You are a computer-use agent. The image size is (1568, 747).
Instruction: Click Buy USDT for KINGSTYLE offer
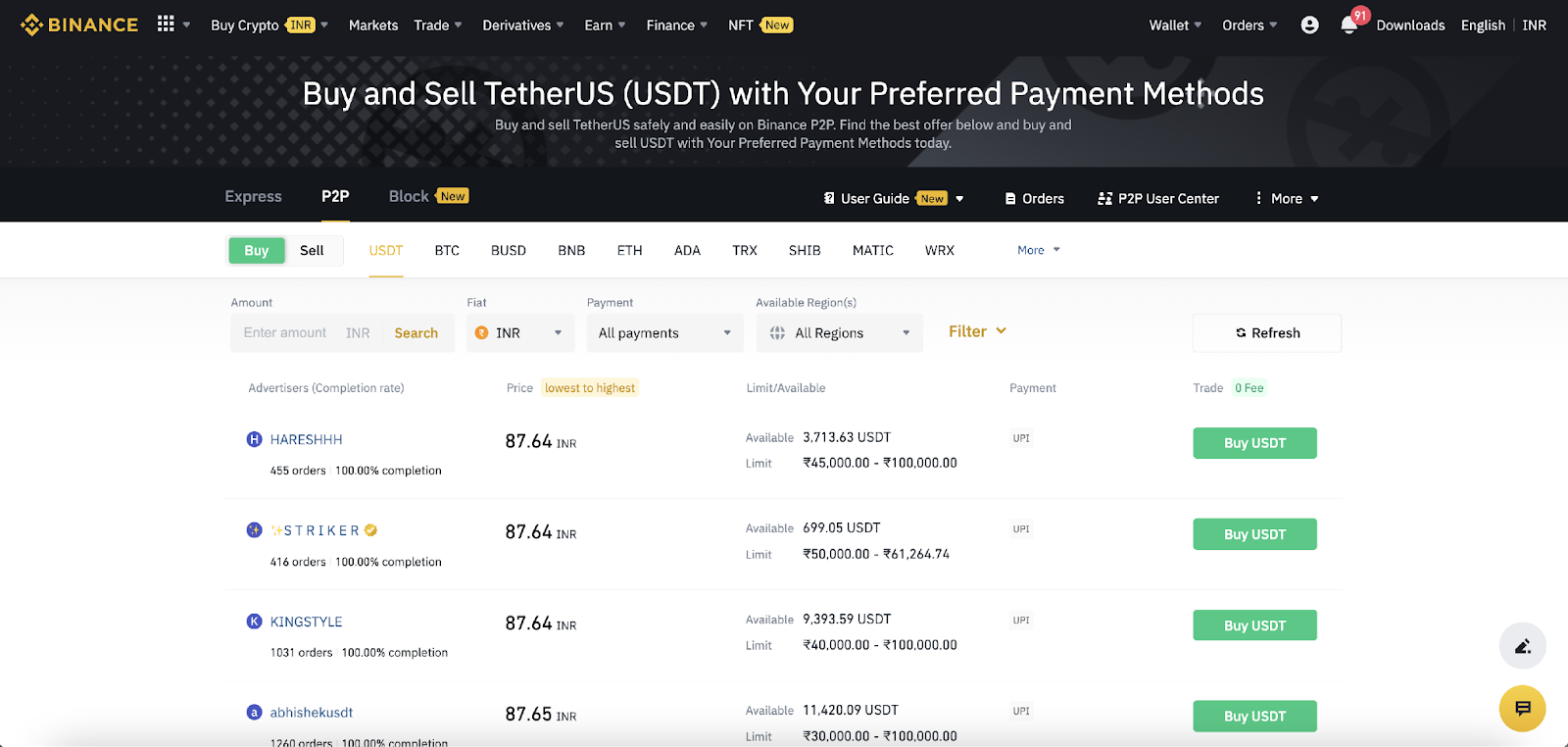(1254, 625)
